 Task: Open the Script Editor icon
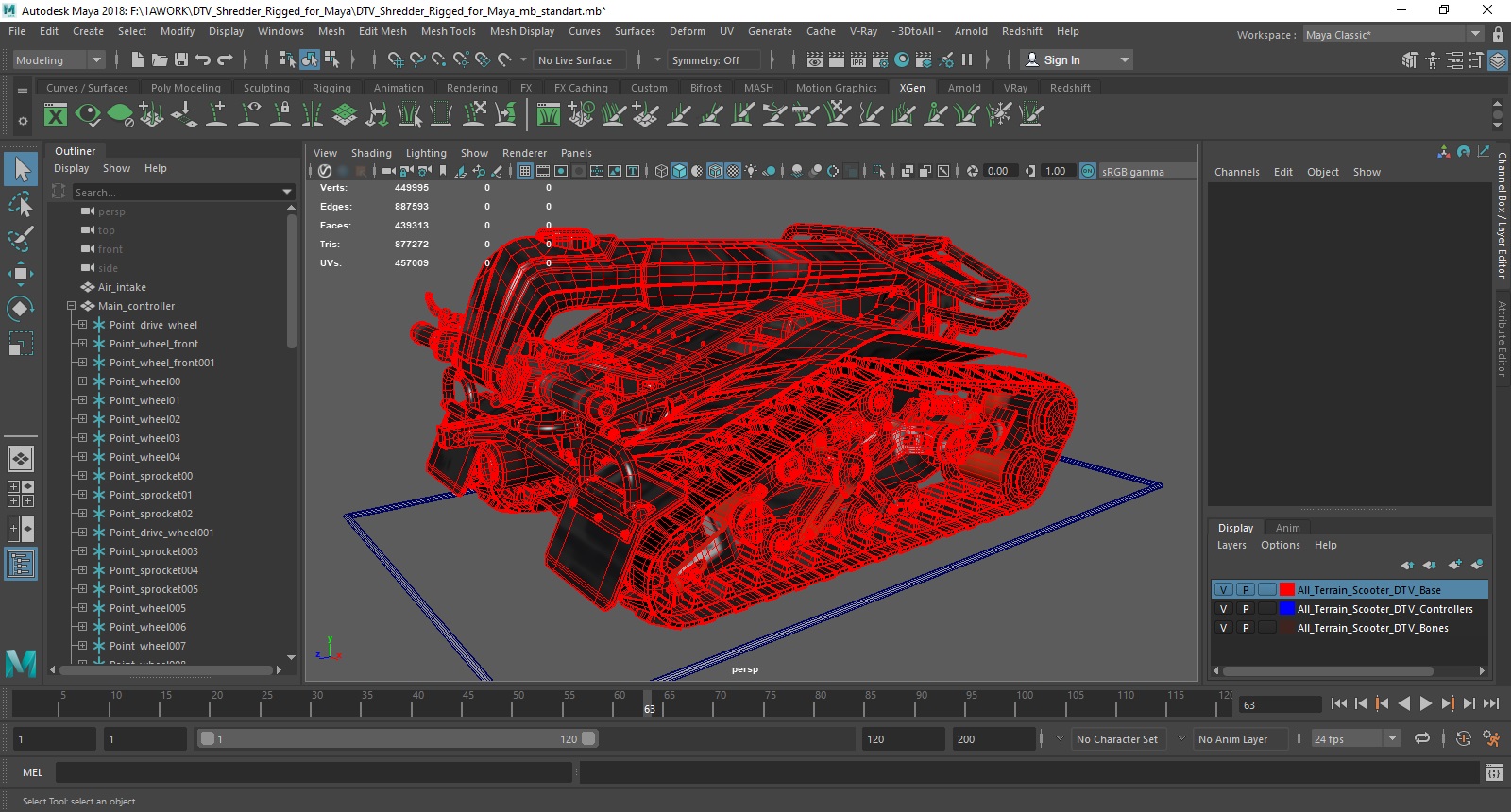click(x=1493, y=772)
